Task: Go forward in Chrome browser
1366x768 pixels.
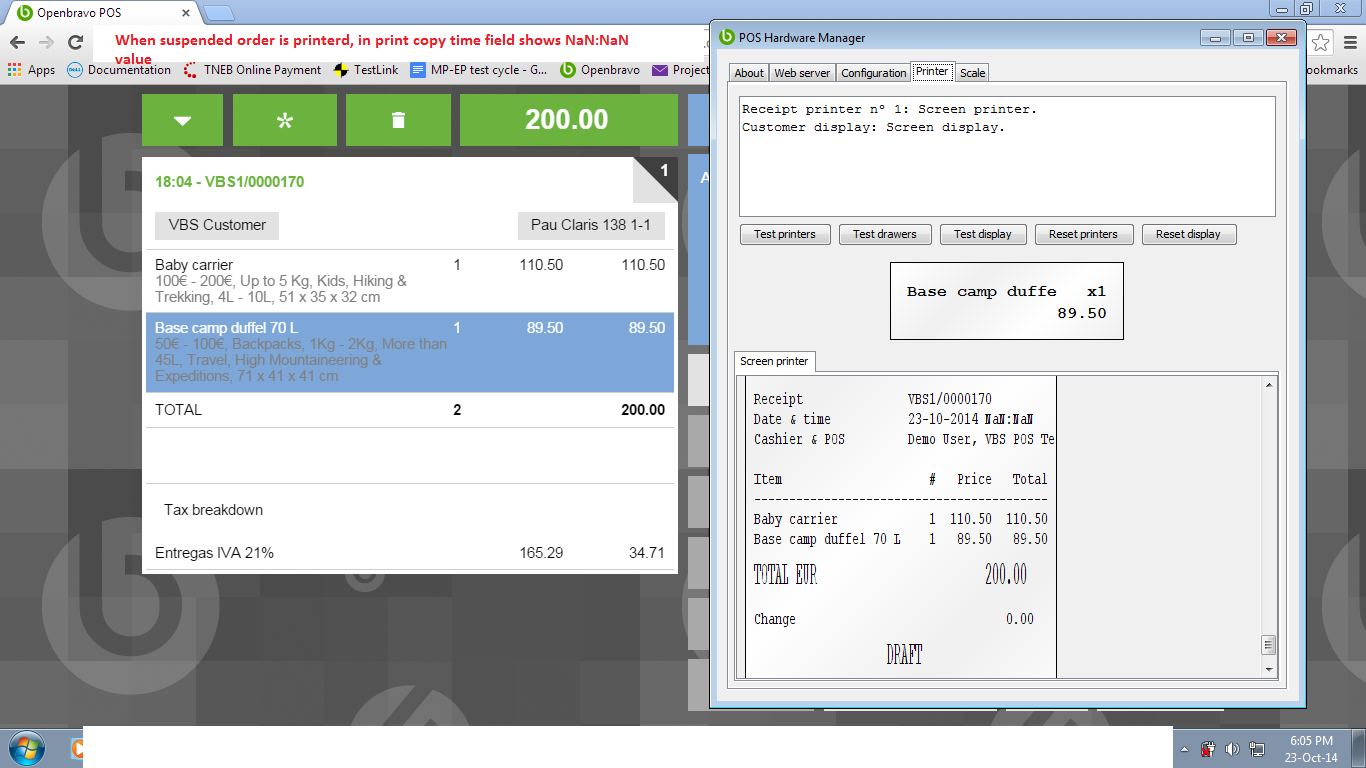Action: pyautogui.click(x=46, y=42)
